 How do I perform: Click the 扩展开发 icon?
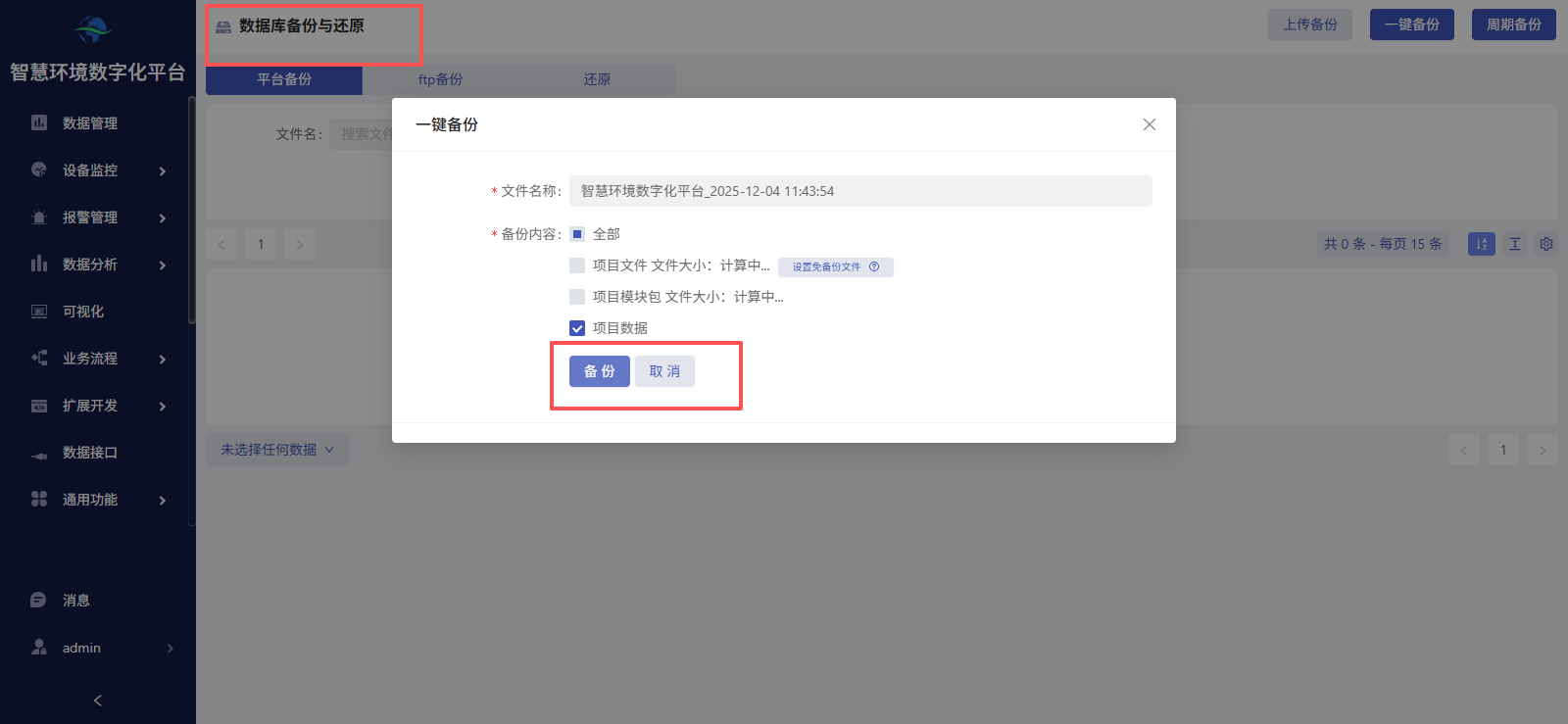click(39, 405)
